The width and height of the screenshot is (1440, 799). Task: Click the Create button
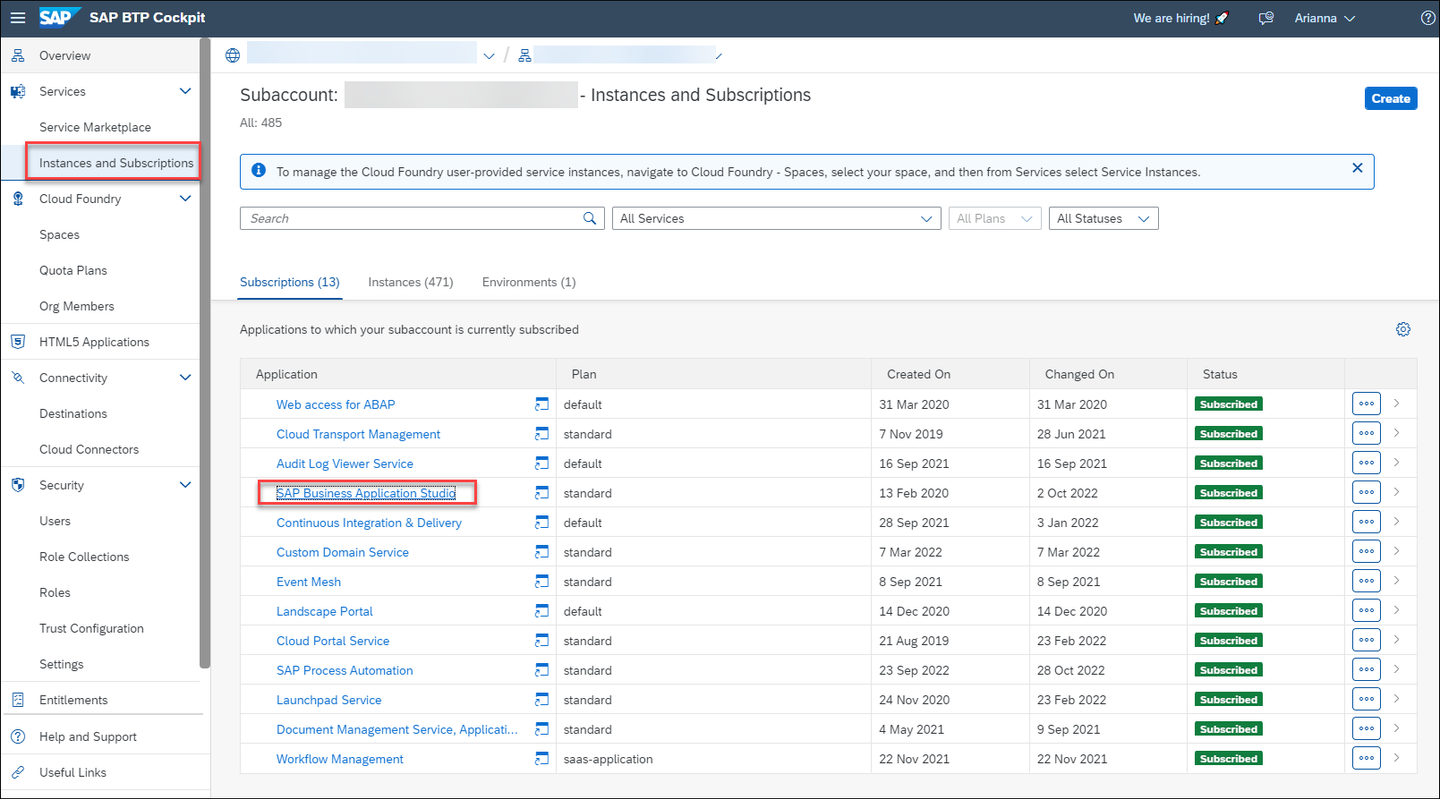[x=1391, y=98]
